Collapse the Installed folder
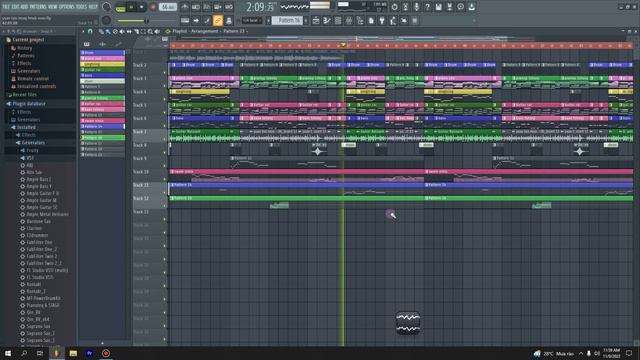The image size is (640, 360). [26, 127]
